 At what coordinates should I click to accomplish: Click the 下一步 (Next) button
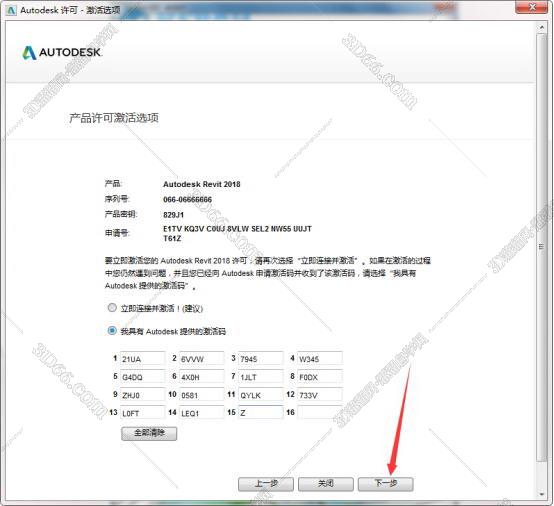click(x=386, y=483)
